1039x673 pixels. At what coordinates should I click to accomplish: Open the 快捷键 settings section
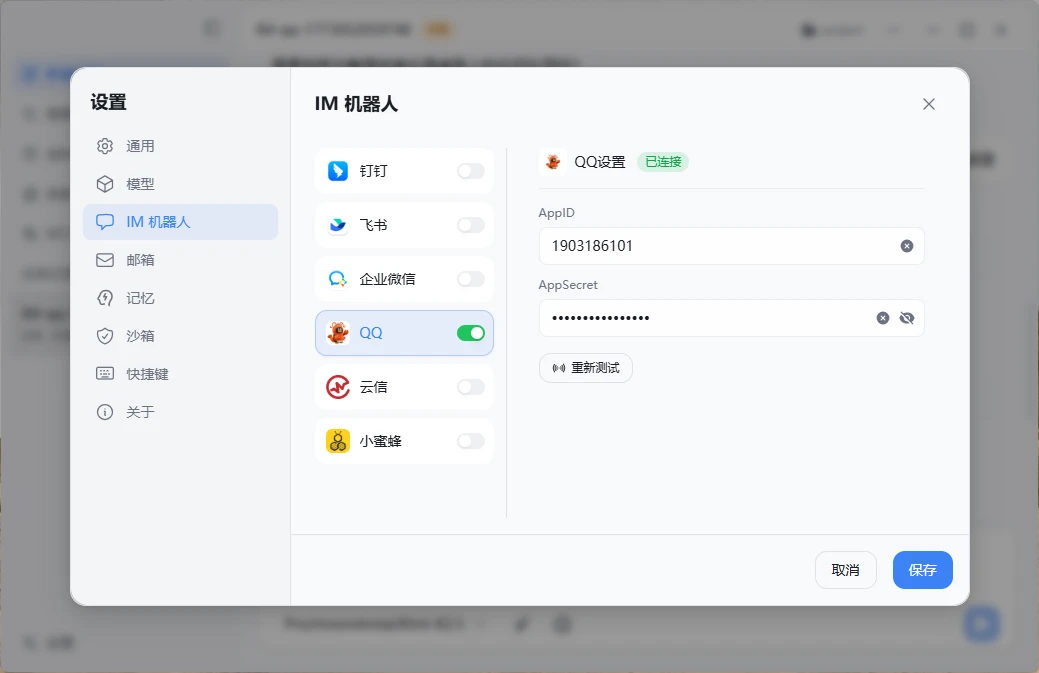coord(147,374)
